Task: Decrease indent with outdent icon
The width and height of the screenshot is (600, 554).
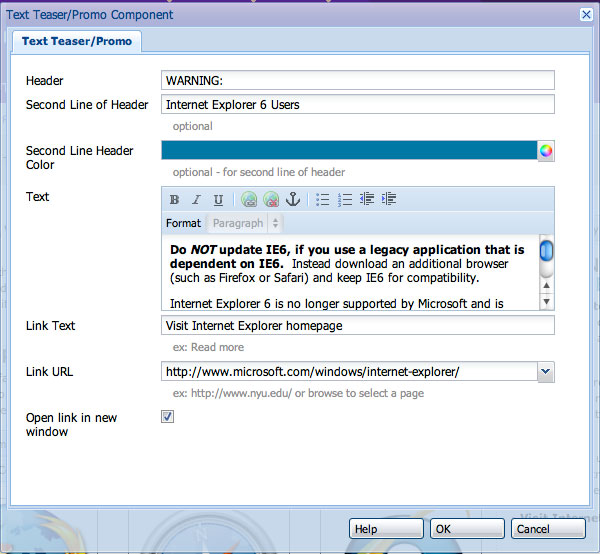Action: [367, 200]
